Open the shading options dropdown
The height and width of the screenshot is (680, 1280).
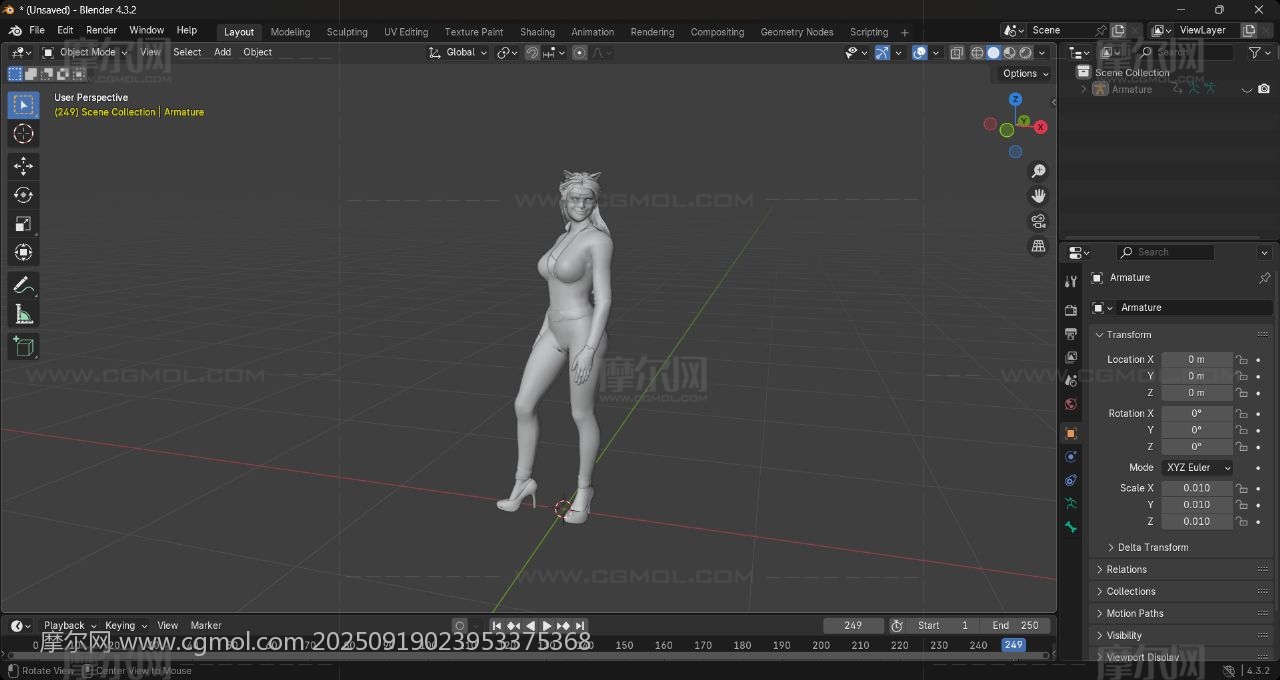1040,52
